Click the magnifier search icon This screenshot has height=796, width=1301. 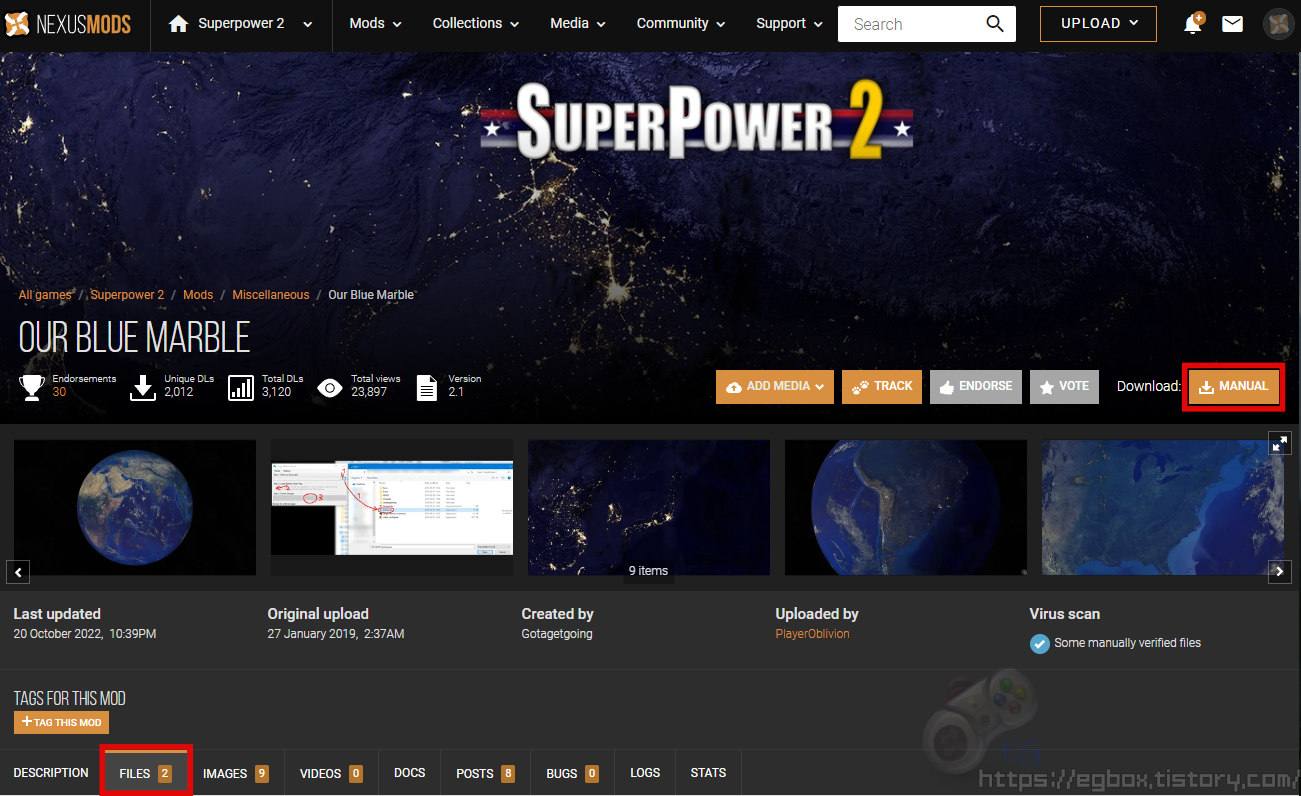click(x=995, y=24)
